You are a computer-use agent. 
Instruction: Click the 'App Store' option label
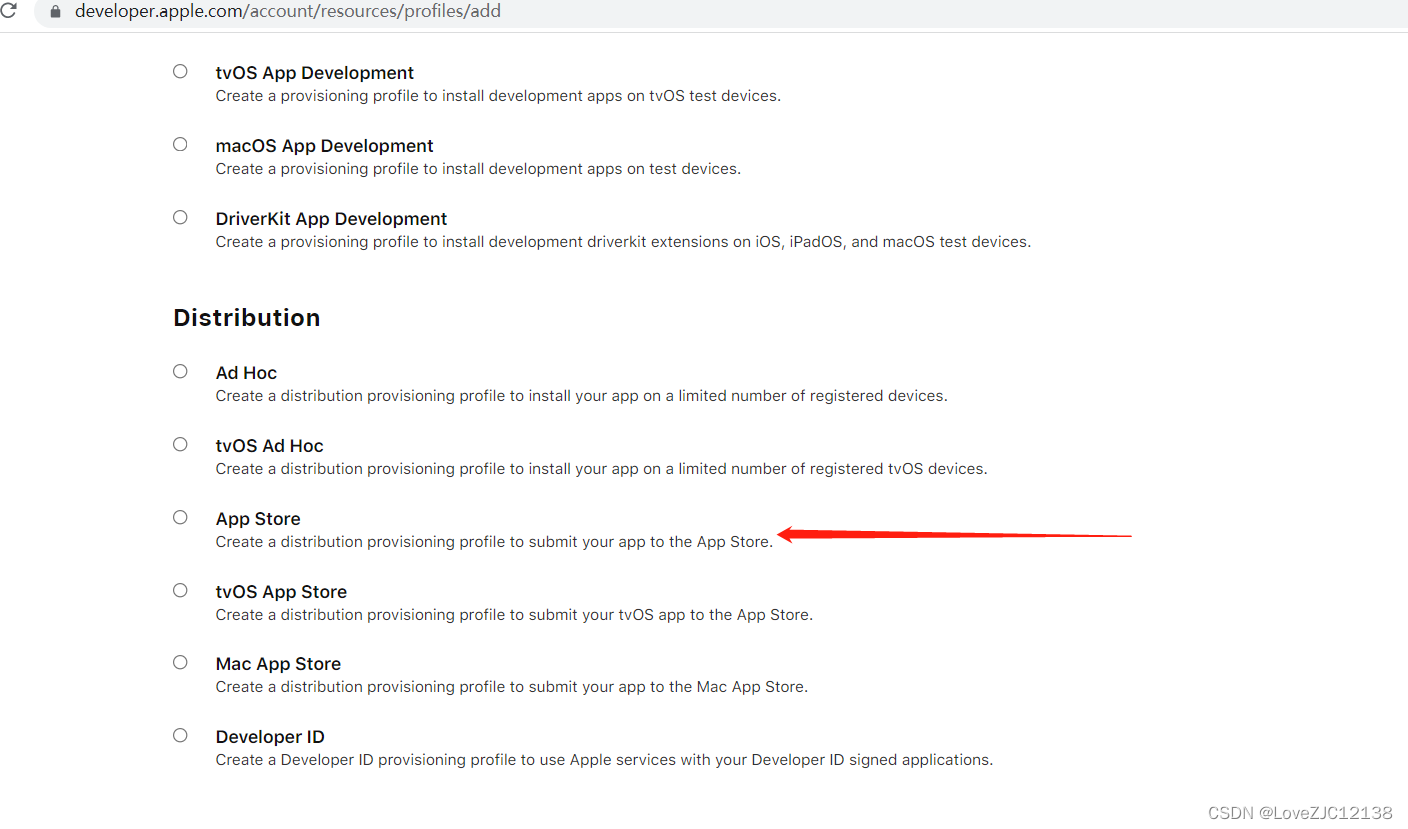point(258,519)
